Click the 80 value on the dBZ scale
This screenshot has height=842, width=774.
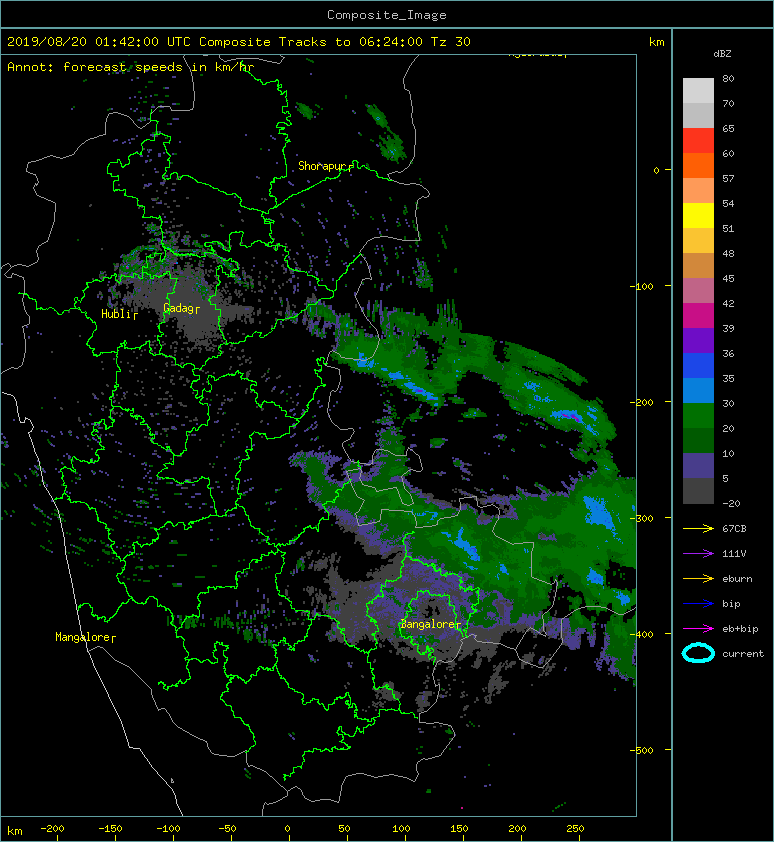coord(728,78)
